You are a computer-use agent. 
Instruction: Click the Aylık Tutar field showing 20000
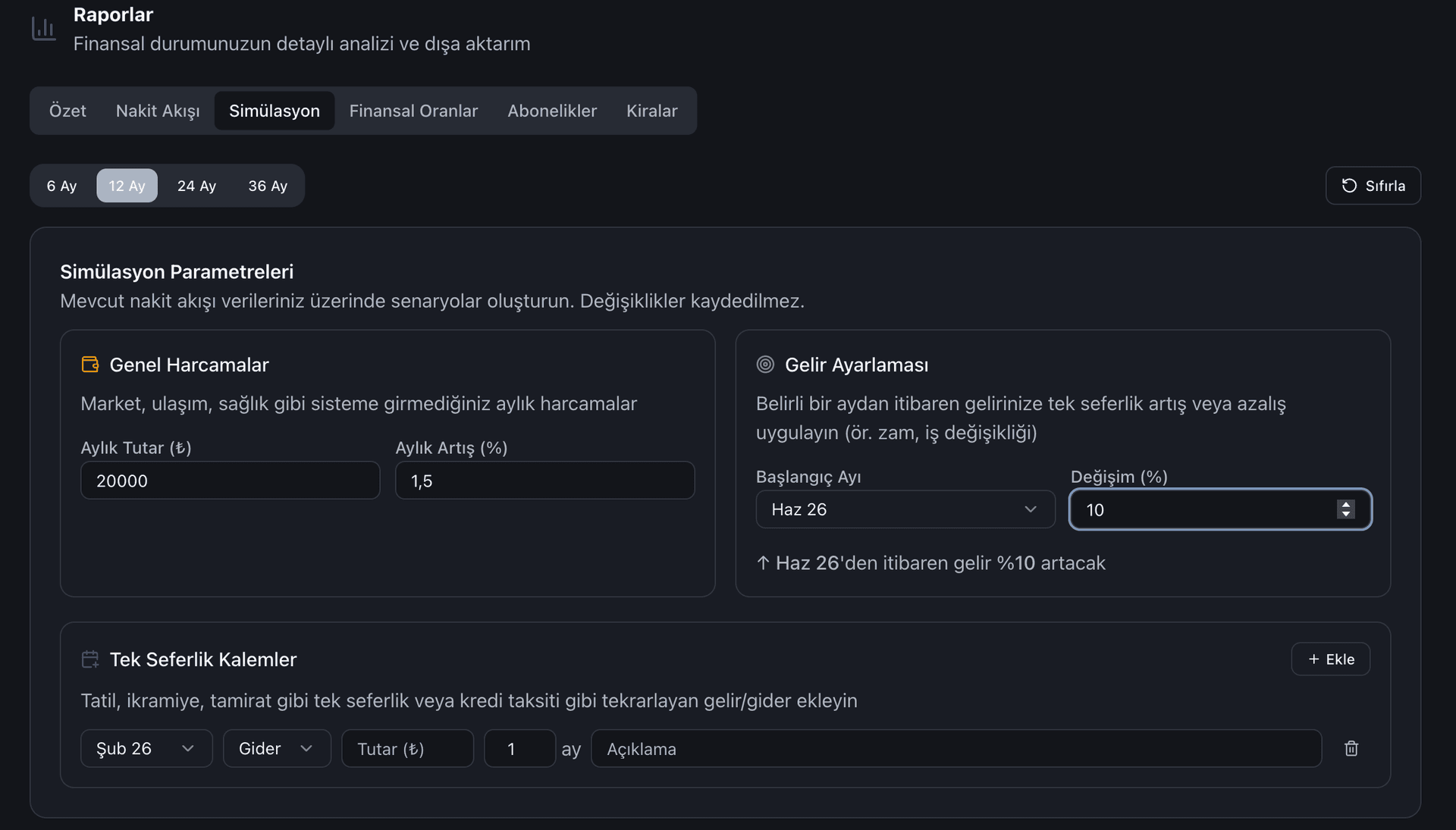pos(230,480)
